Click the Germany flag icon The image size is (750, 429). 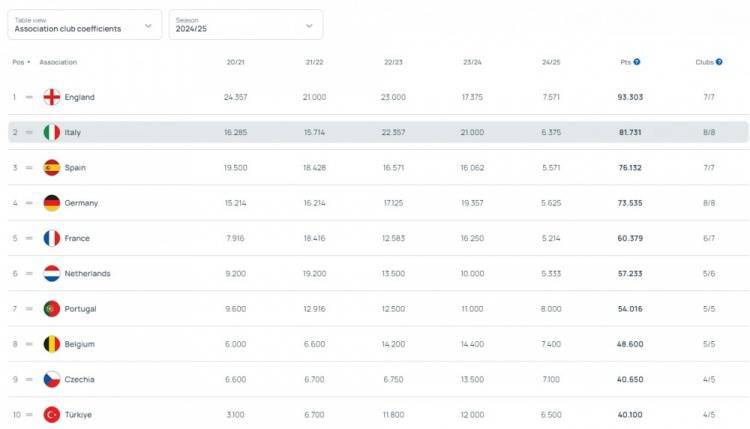[x=52, y=203]
